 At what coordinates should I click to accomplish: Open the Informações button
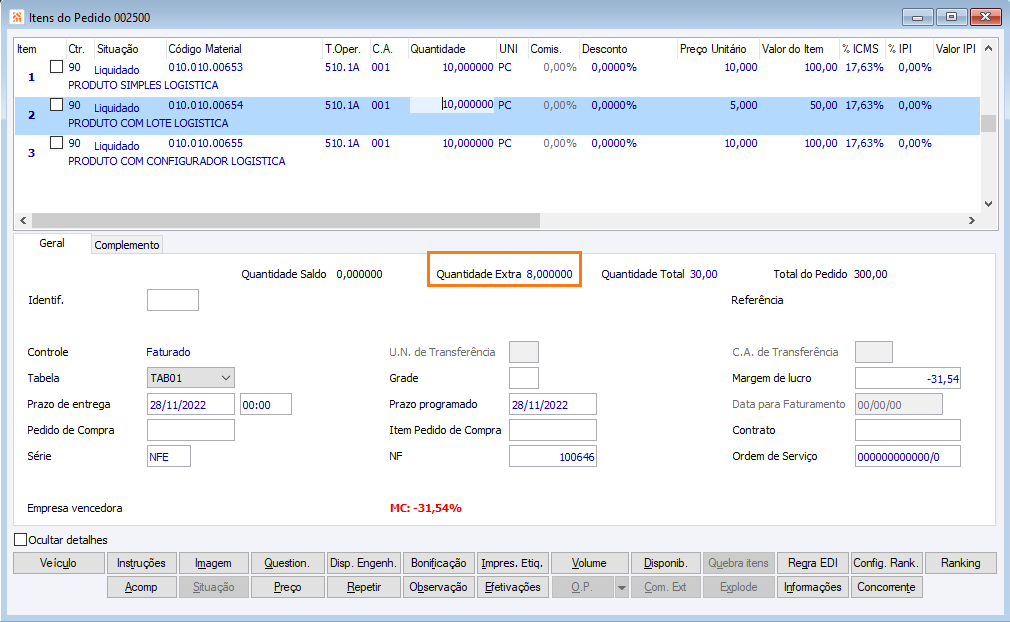[813, 587]
